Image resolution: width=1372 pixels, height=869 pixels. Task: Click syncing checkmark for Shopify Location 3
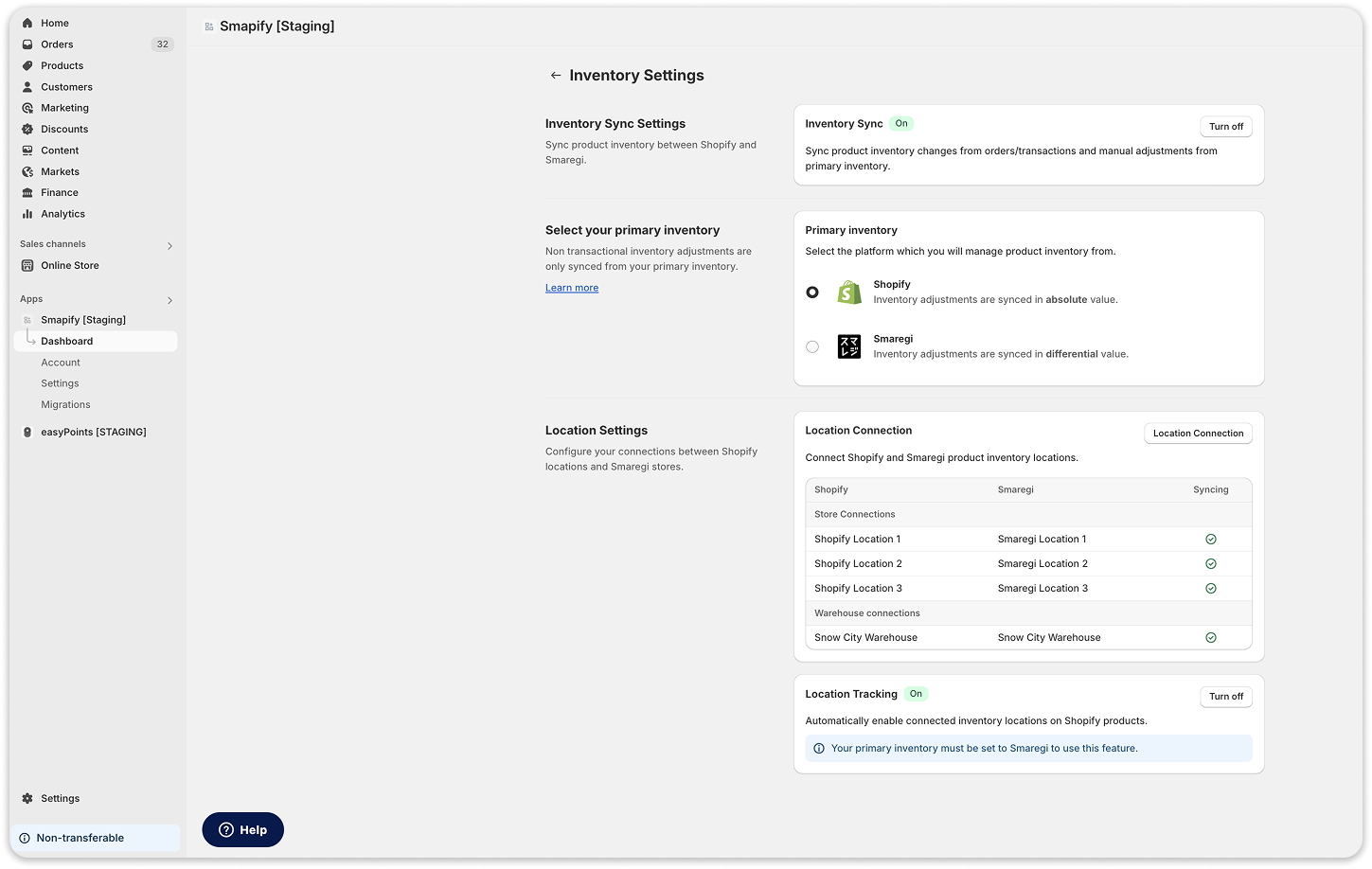point(1210,589)
